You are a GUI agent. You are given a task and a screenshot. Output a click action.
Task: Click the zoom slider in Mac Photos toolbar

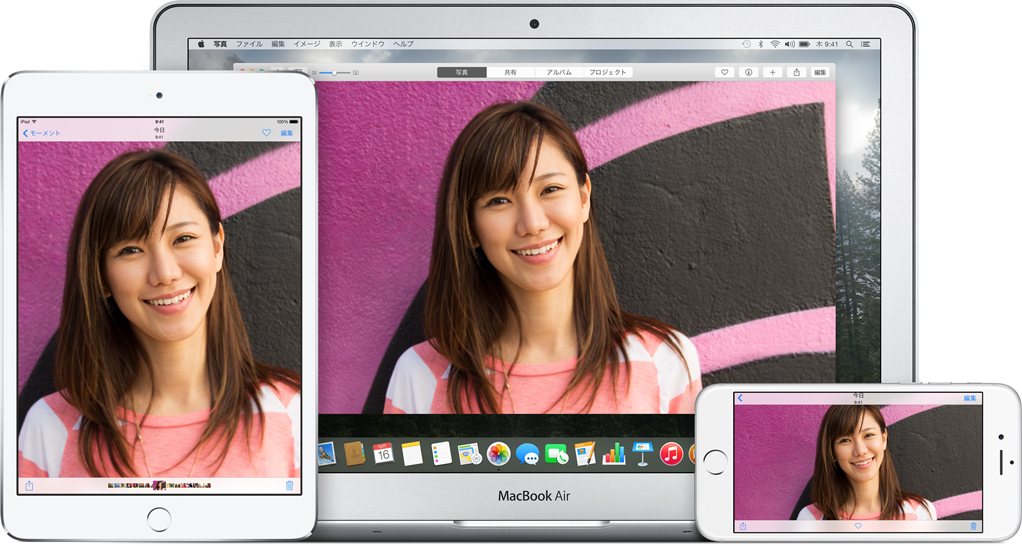334,73
